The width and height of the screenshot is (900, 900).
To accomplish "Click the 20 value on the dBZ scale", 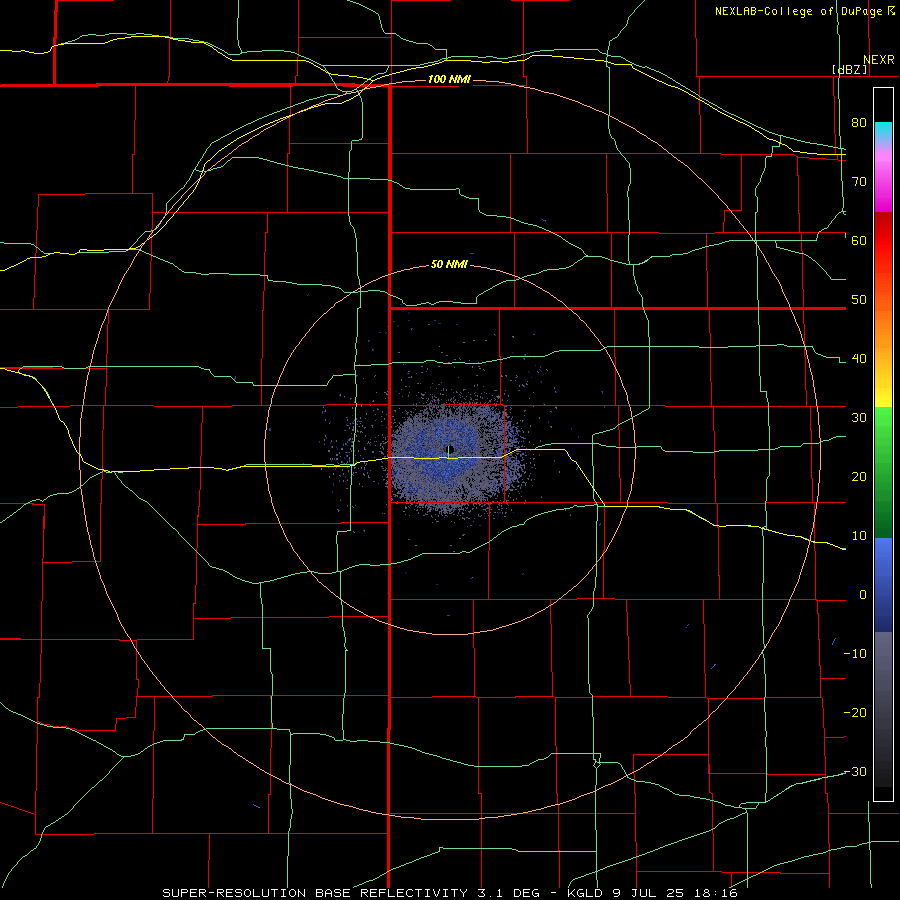I will pos(859,477).
